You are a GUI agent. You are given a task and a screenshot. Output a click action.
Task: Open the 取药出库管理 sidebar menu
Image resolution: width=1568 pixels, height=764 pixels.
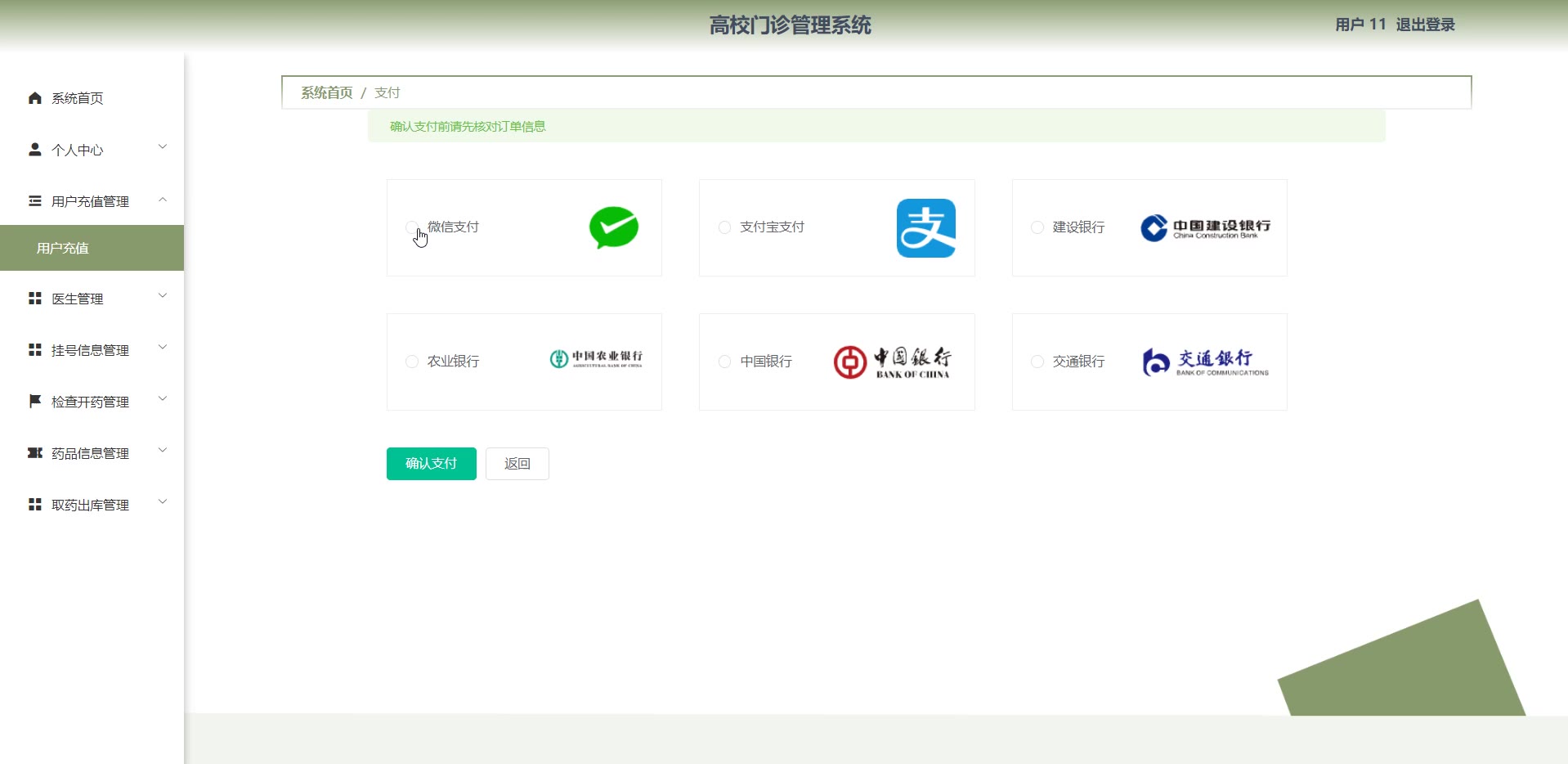tap(92, 505)
